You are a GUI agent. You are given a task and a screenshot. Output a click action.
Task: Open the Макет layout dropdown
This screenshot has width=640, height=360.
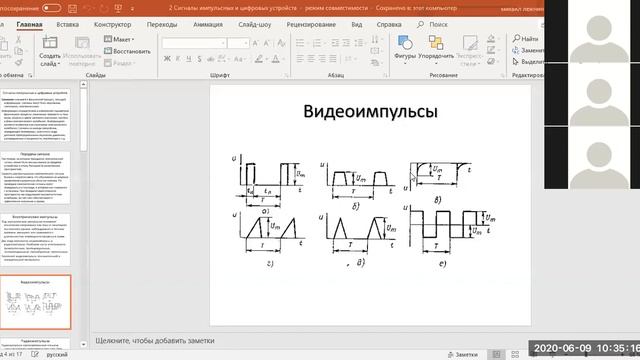119,39
